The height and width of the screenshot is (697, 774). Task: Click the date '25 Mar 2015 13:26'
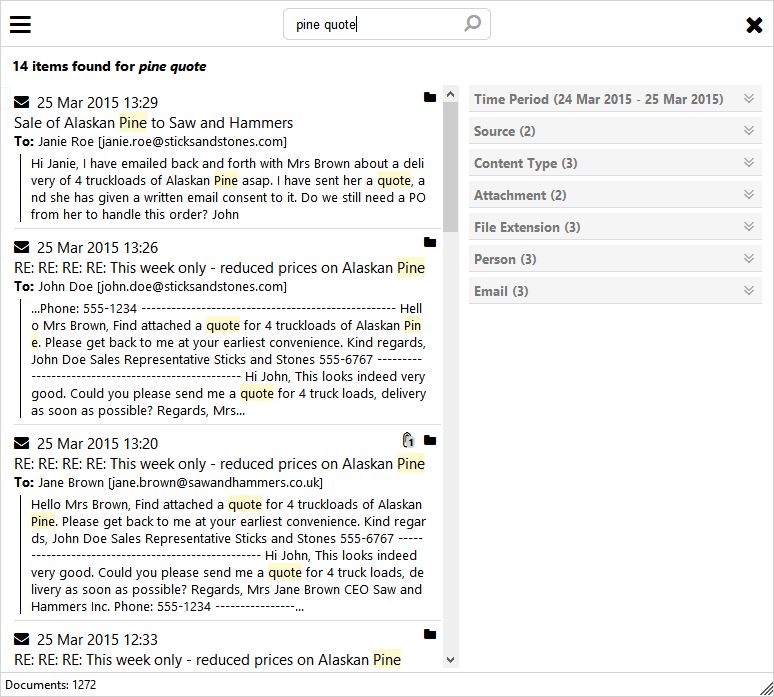(x=97, y=247)
